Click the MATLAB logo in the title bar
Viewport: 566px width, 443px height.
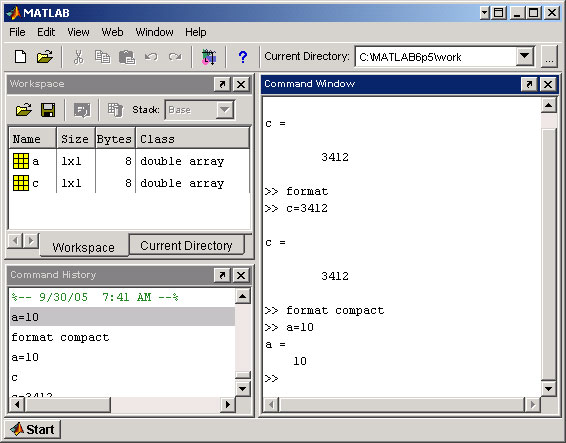14,13
